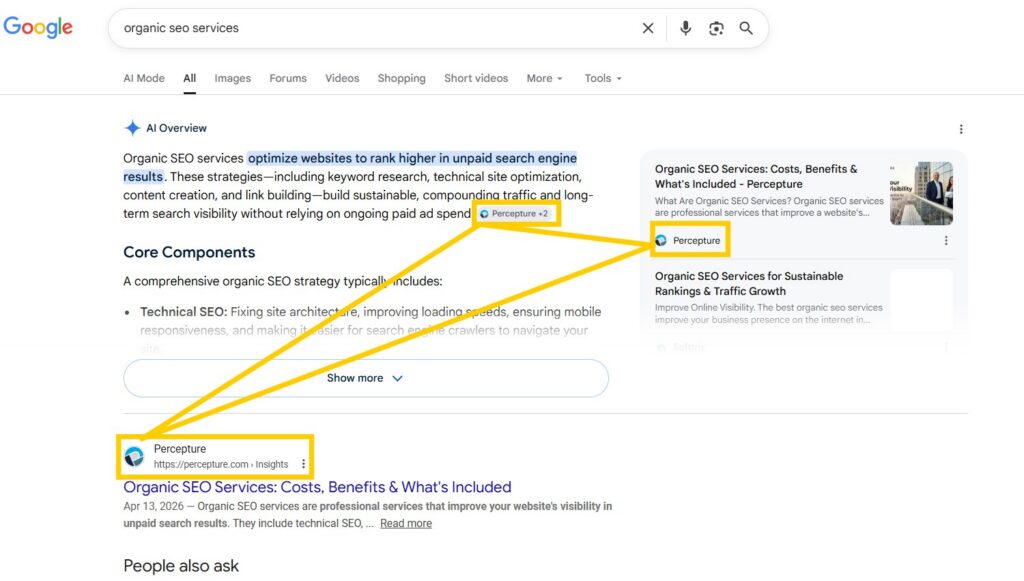Open three-dot menu beside percepture.com Insights

pos(303,464)
